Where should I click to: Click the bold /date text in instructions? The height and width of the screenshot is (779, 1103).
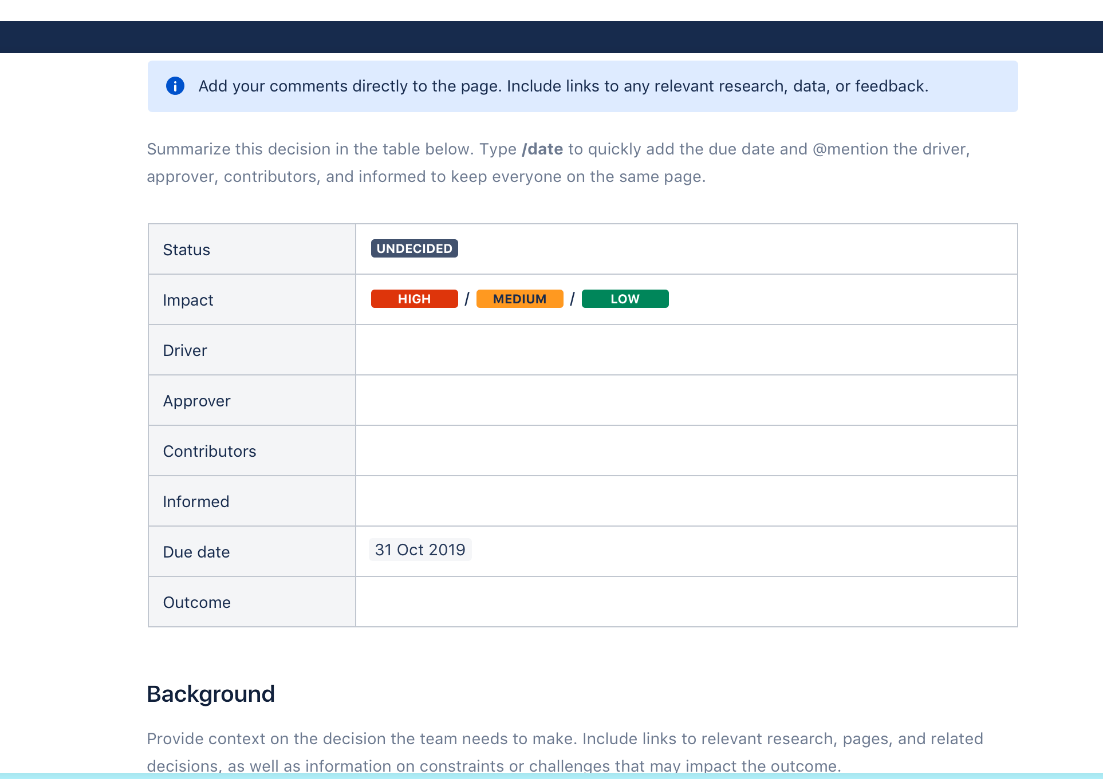[542, 149]
